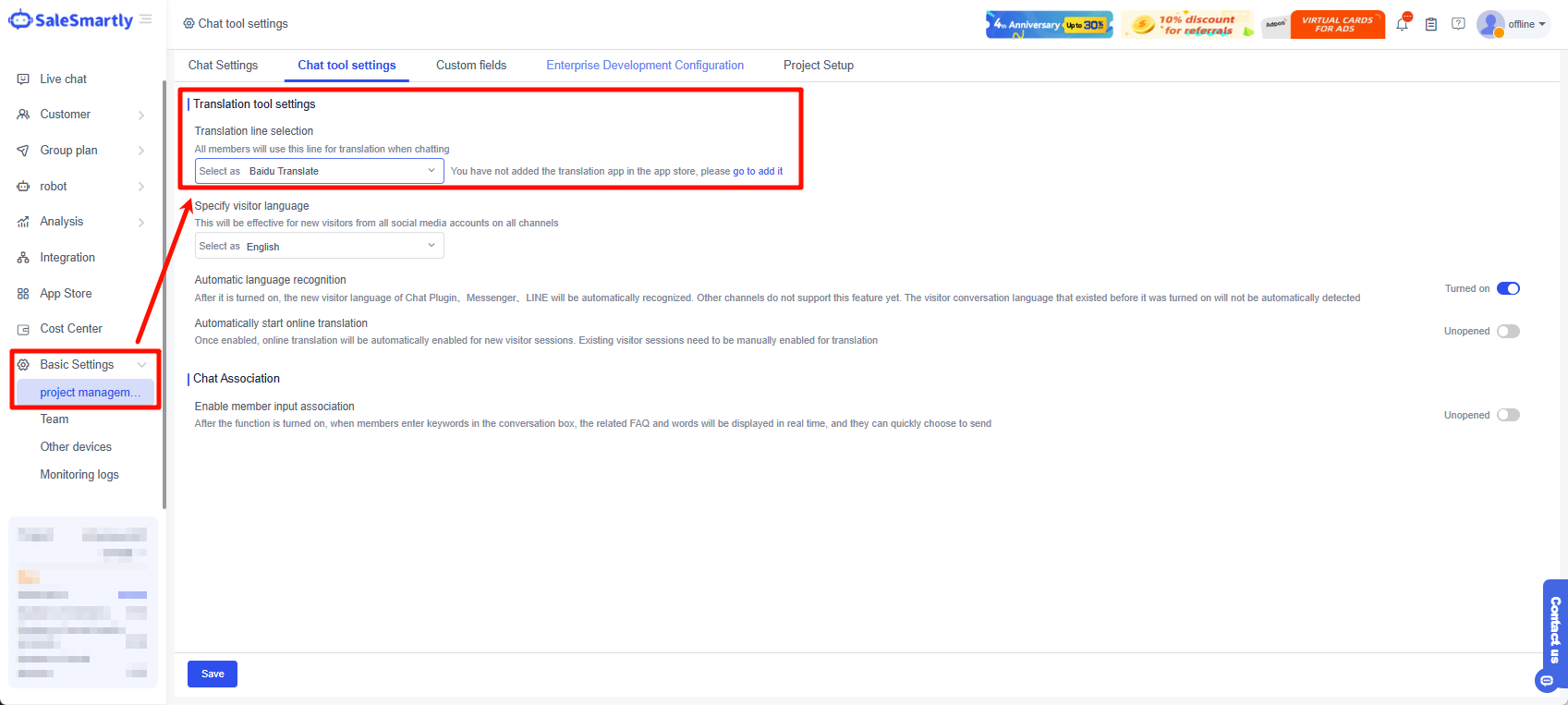1568x705 pixels.
Task: Click the user avatar in the header
Action: click(x=1490, y=24)
